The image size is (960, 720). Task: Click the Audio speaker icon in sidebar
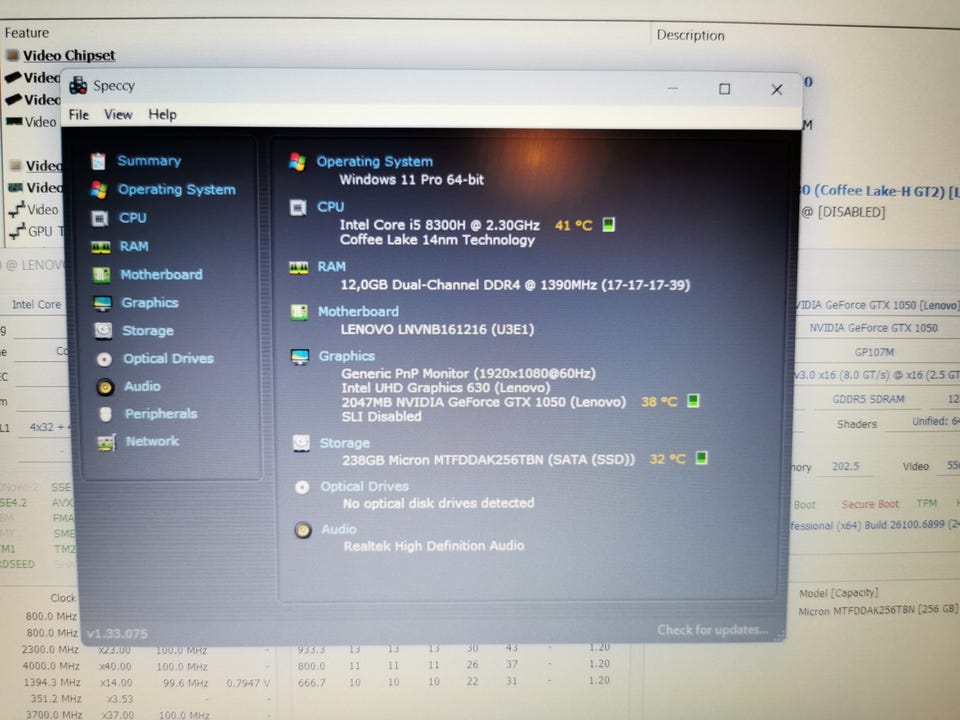105,387
